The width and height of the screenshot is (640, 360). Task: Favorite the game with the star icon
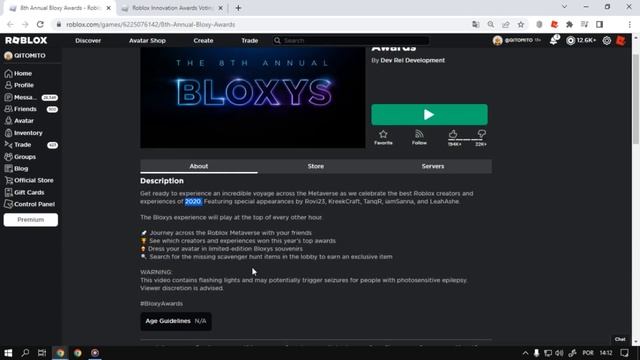pyautogui.click(x=383, y=137)
